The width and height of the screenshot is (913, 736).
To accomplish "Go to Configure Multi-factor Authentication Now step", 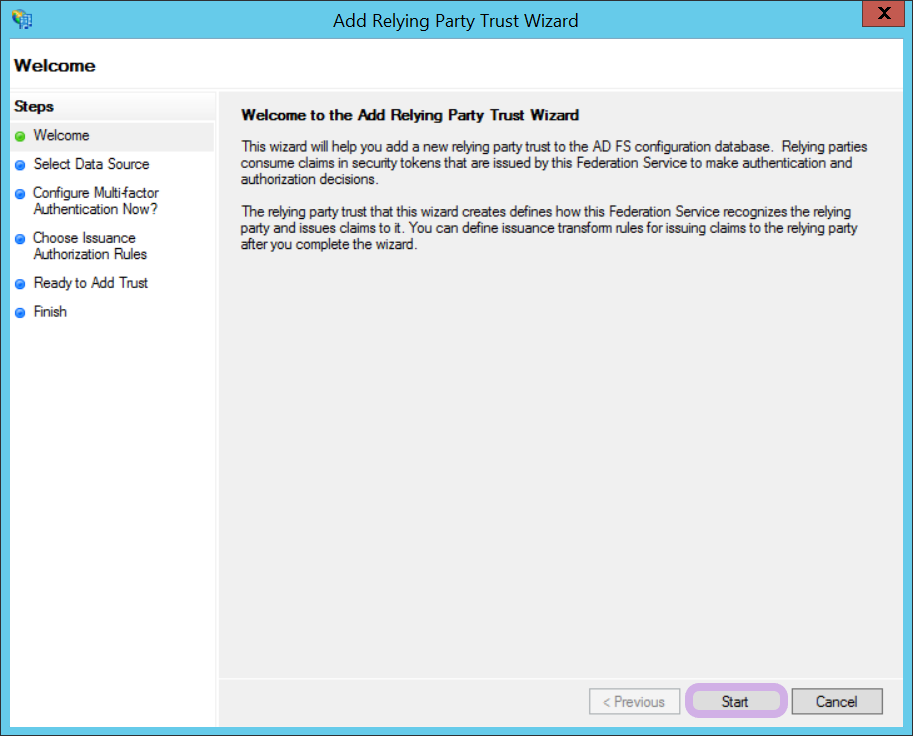I will pyautogui.click(x=95, y=201).
